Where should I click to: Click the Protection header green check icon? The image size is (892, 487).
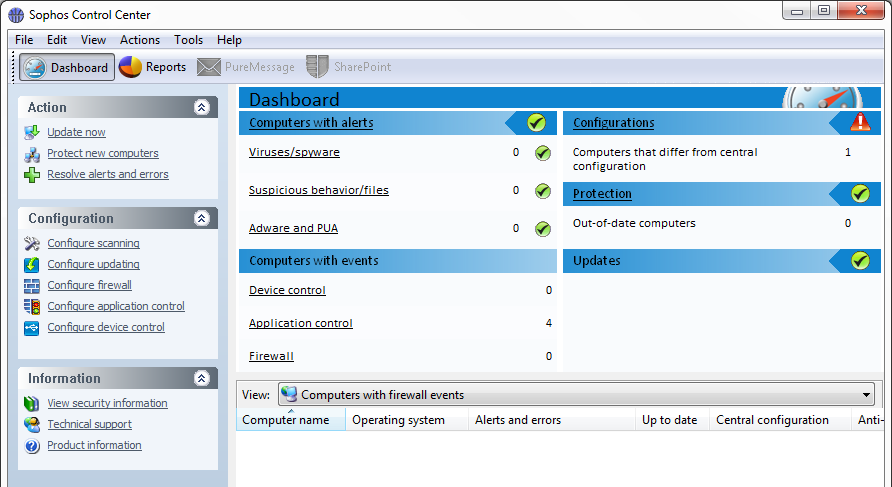click(860, 194)
